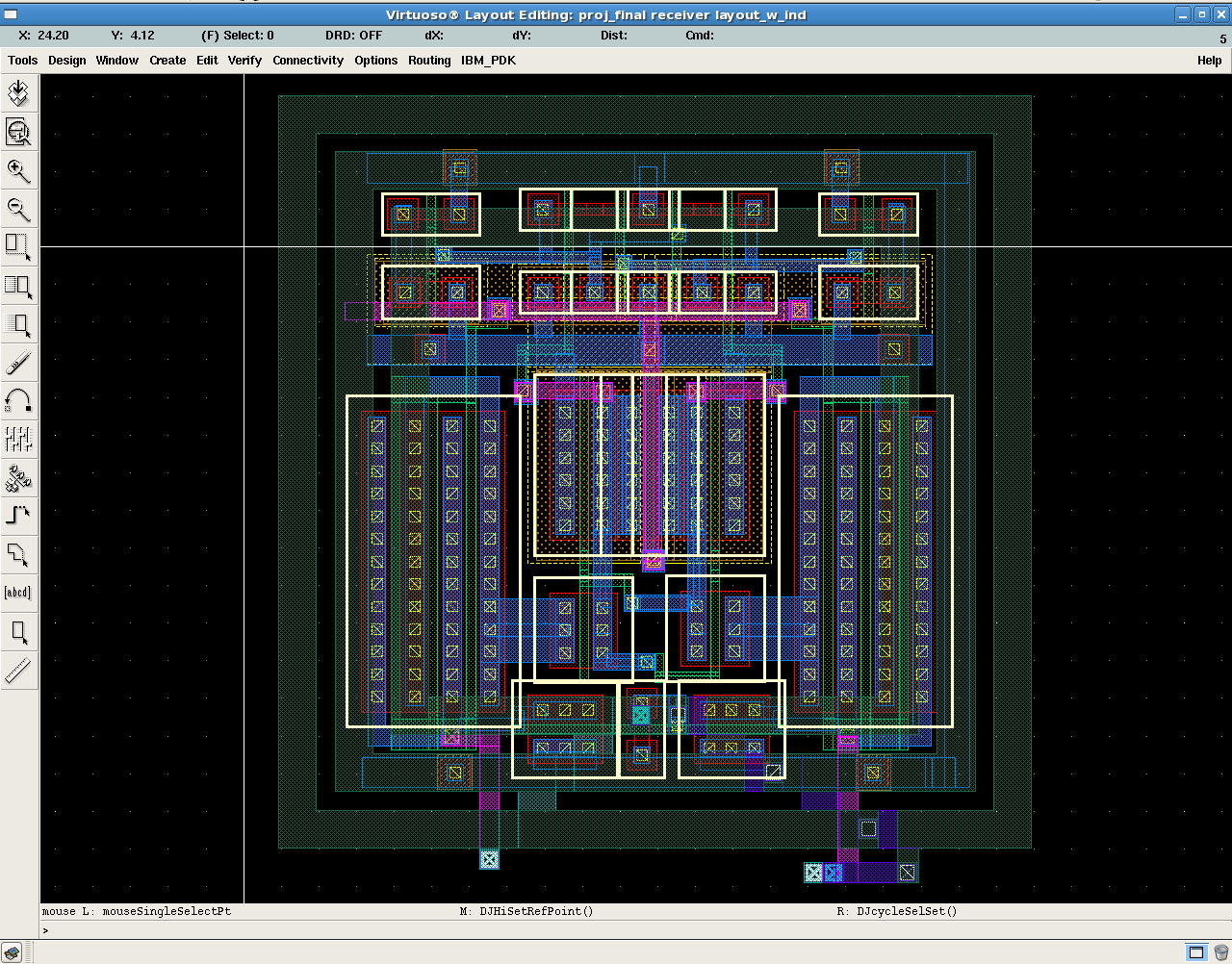Select the Zoom In magnifier tool
1232x964 pixels.
(x=18, y=170)
